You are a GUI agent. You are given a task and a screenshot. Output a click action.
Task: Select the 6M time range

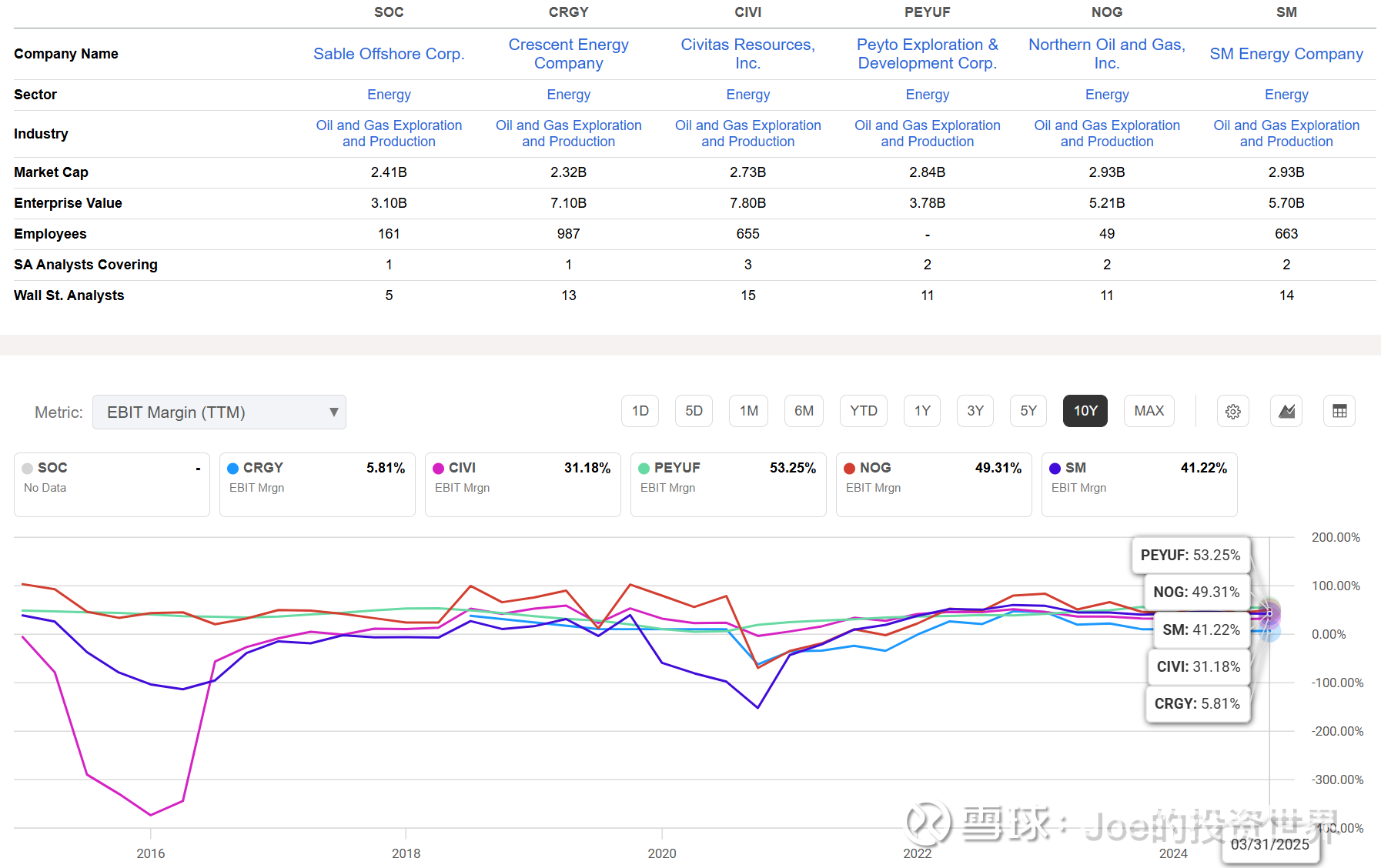coord(804,411)
